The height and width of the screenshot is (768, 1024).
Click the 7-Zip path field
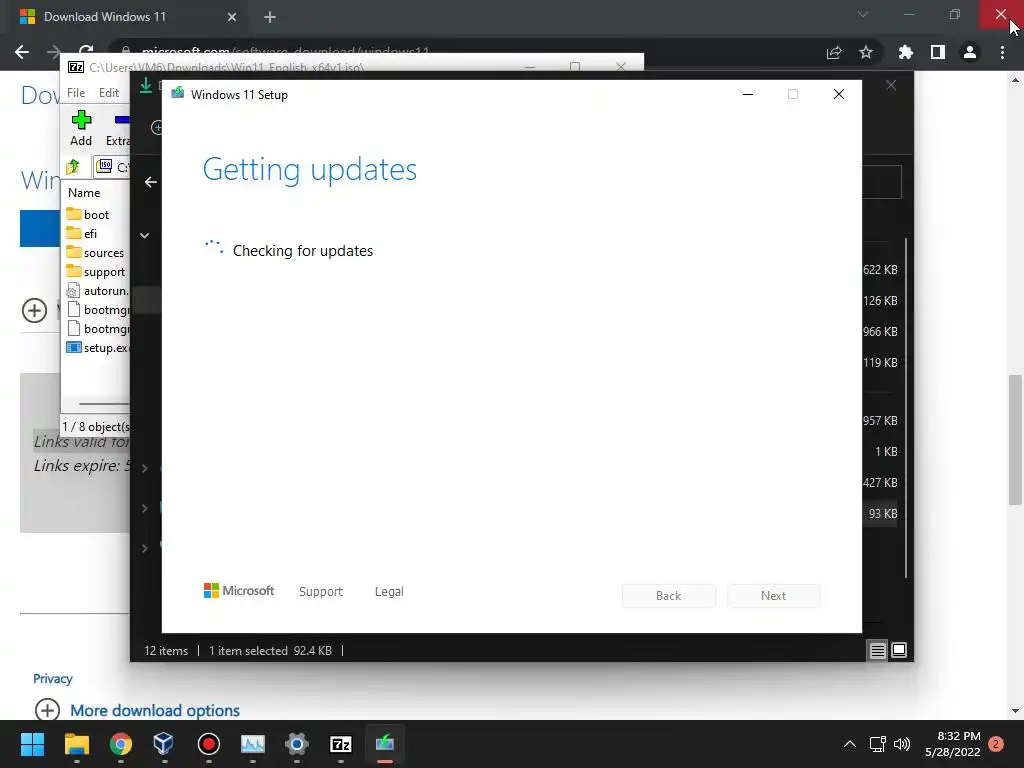(x=114, y=167)
